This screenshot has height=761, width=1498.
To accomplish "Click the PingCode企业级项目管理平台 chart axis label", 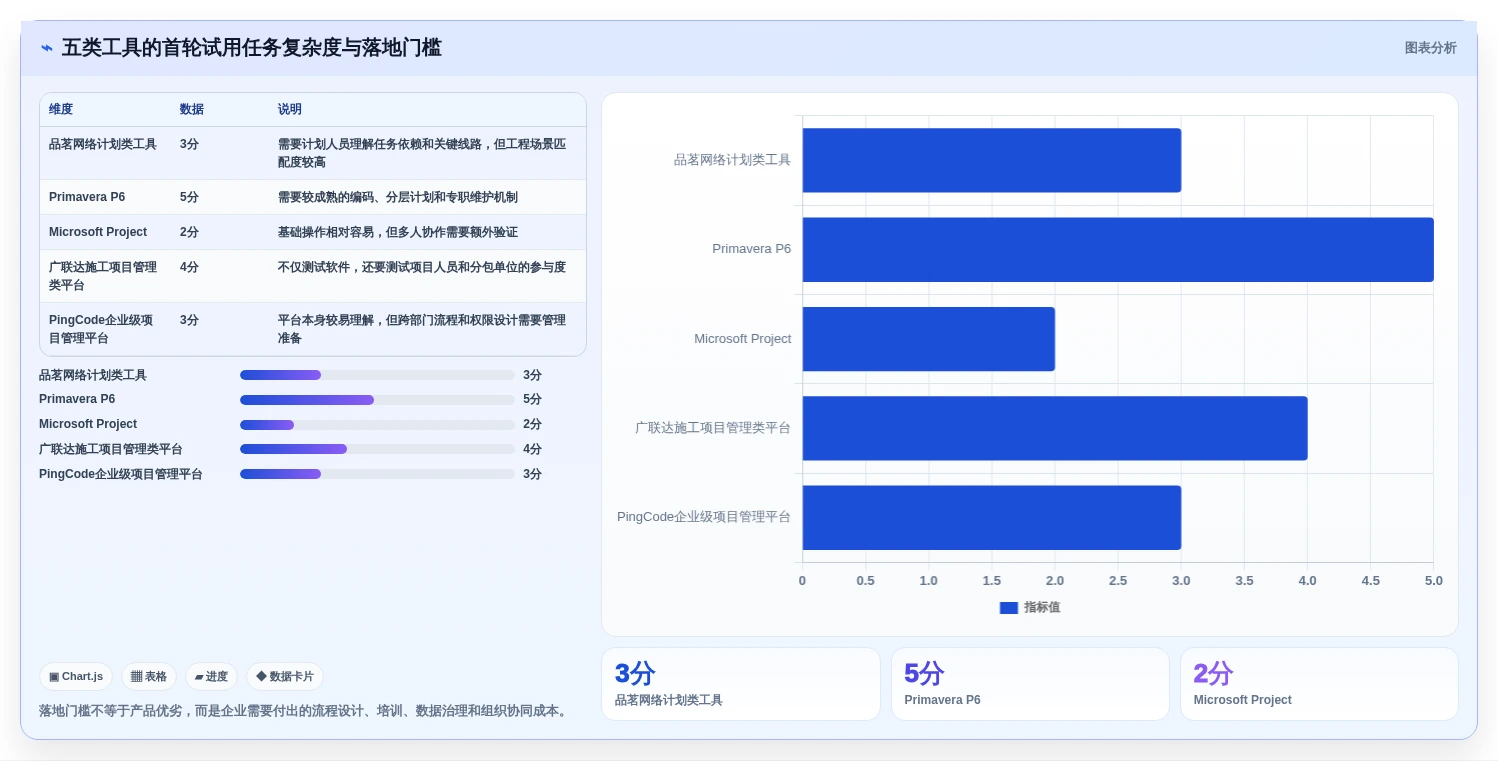I will [x=704, y=517].
